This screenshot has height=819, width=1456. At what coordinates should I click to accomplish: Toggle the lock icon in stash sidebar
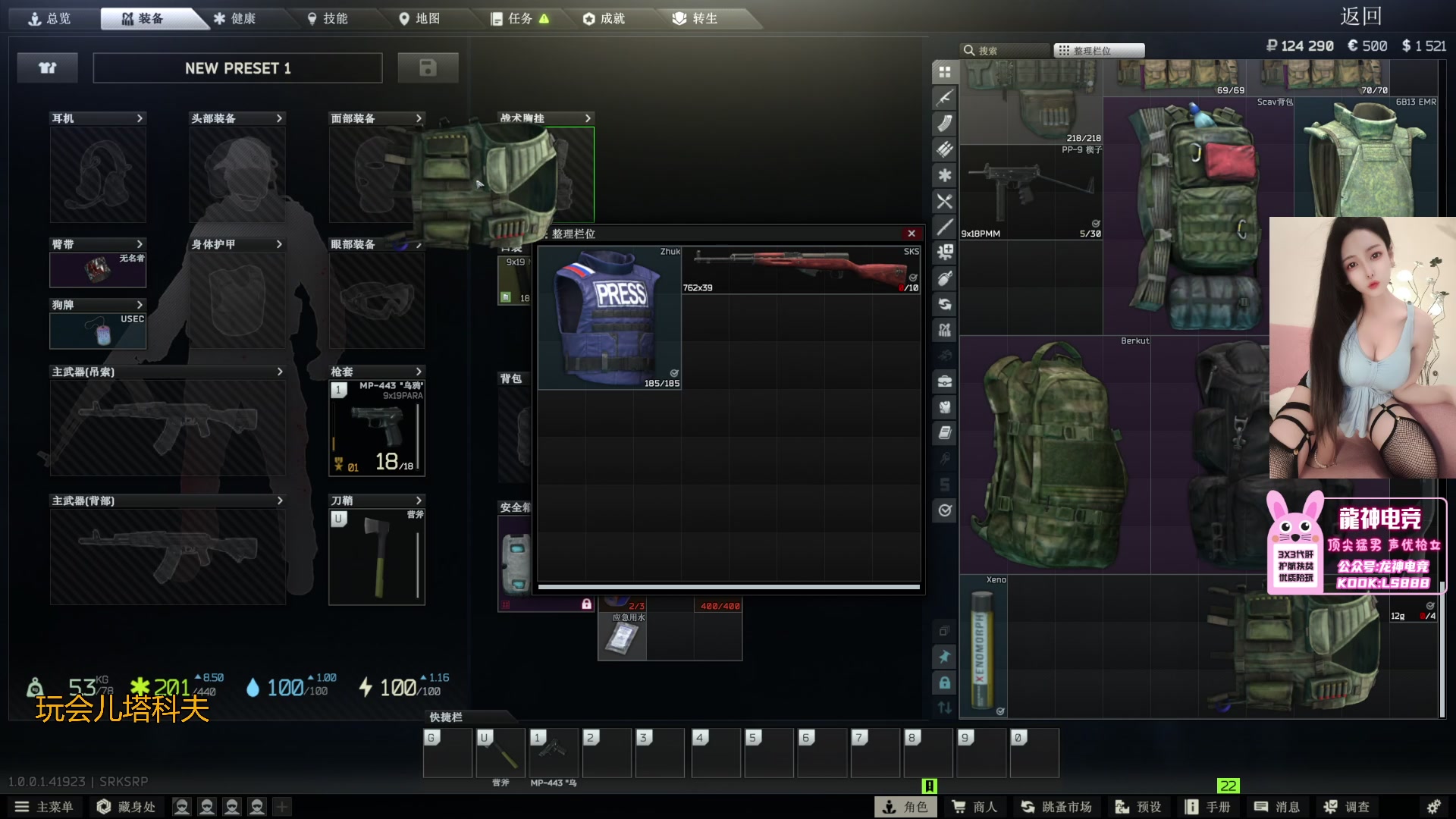(x=944, y=682)
